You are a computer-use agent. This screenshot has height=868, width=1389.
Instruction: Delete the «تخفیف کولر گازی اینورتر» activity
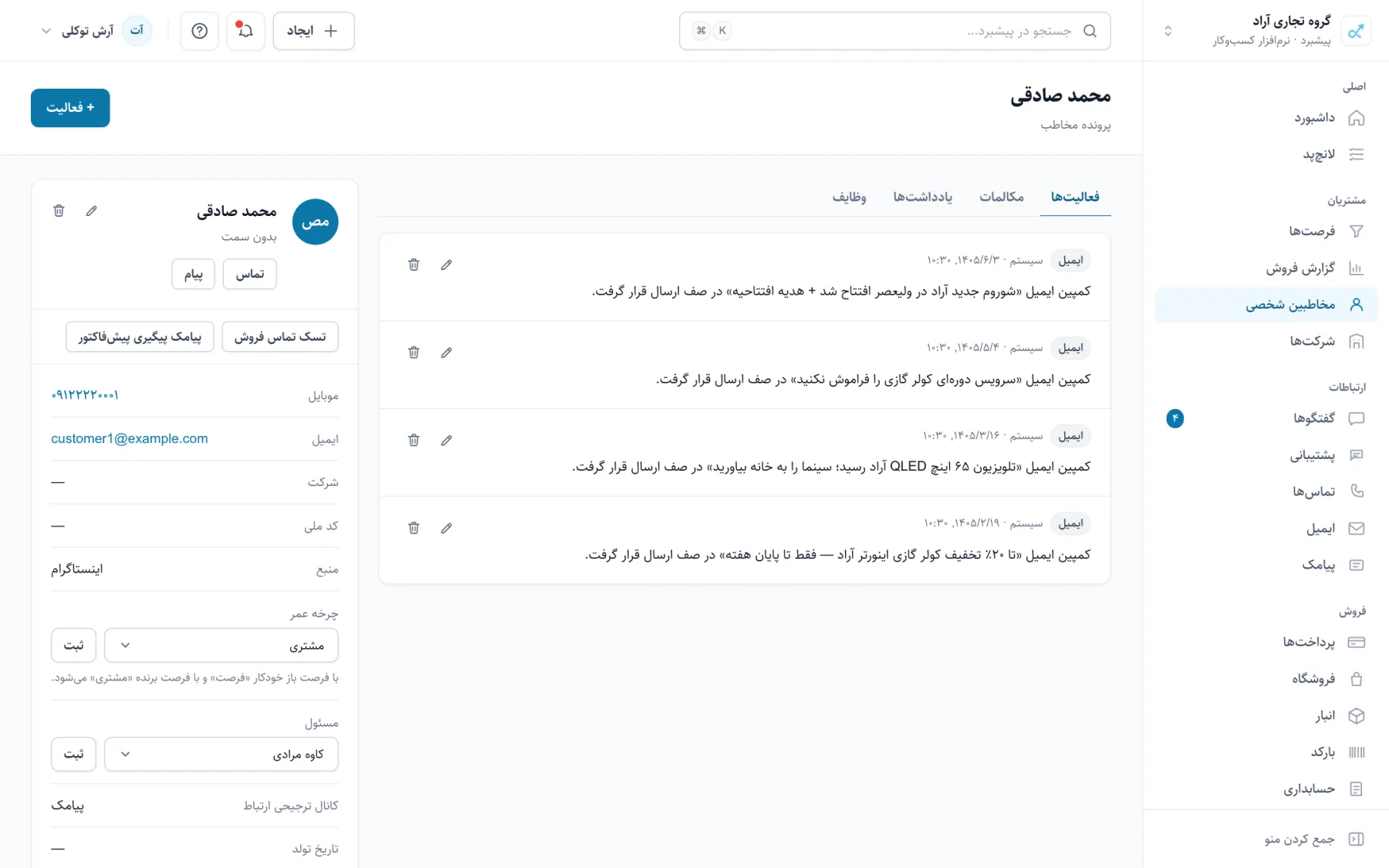[414, 529]
